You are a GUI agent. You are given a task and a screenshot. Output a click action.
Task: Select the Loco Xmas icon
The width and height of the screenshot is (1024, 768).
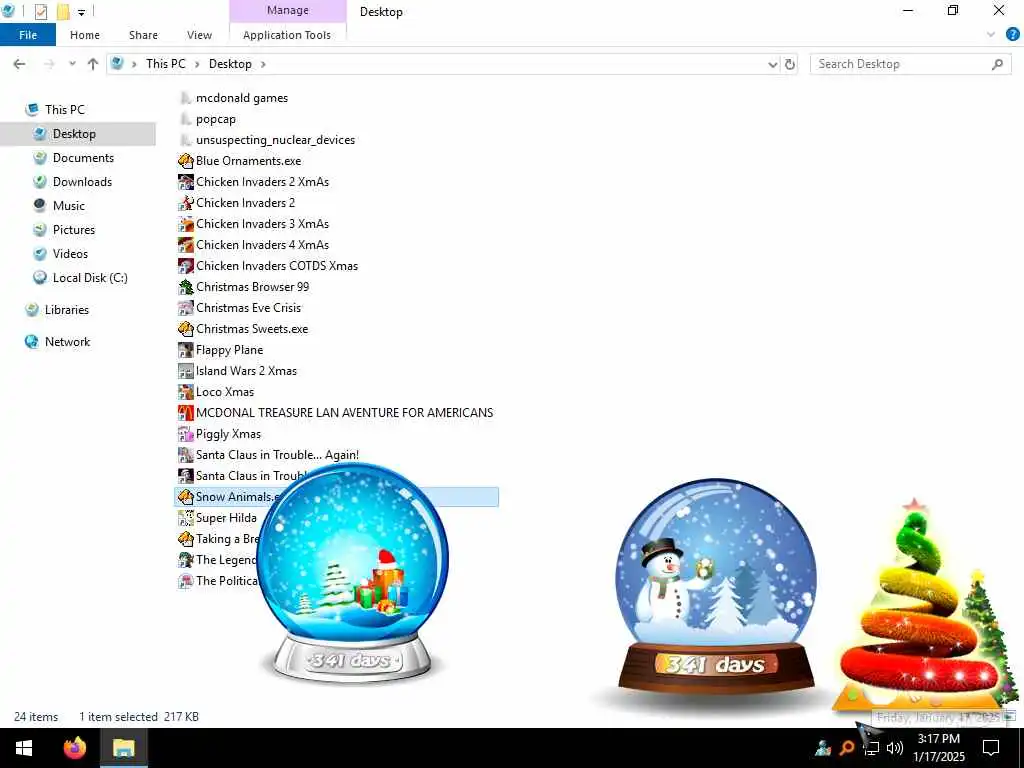coord(185,392)
